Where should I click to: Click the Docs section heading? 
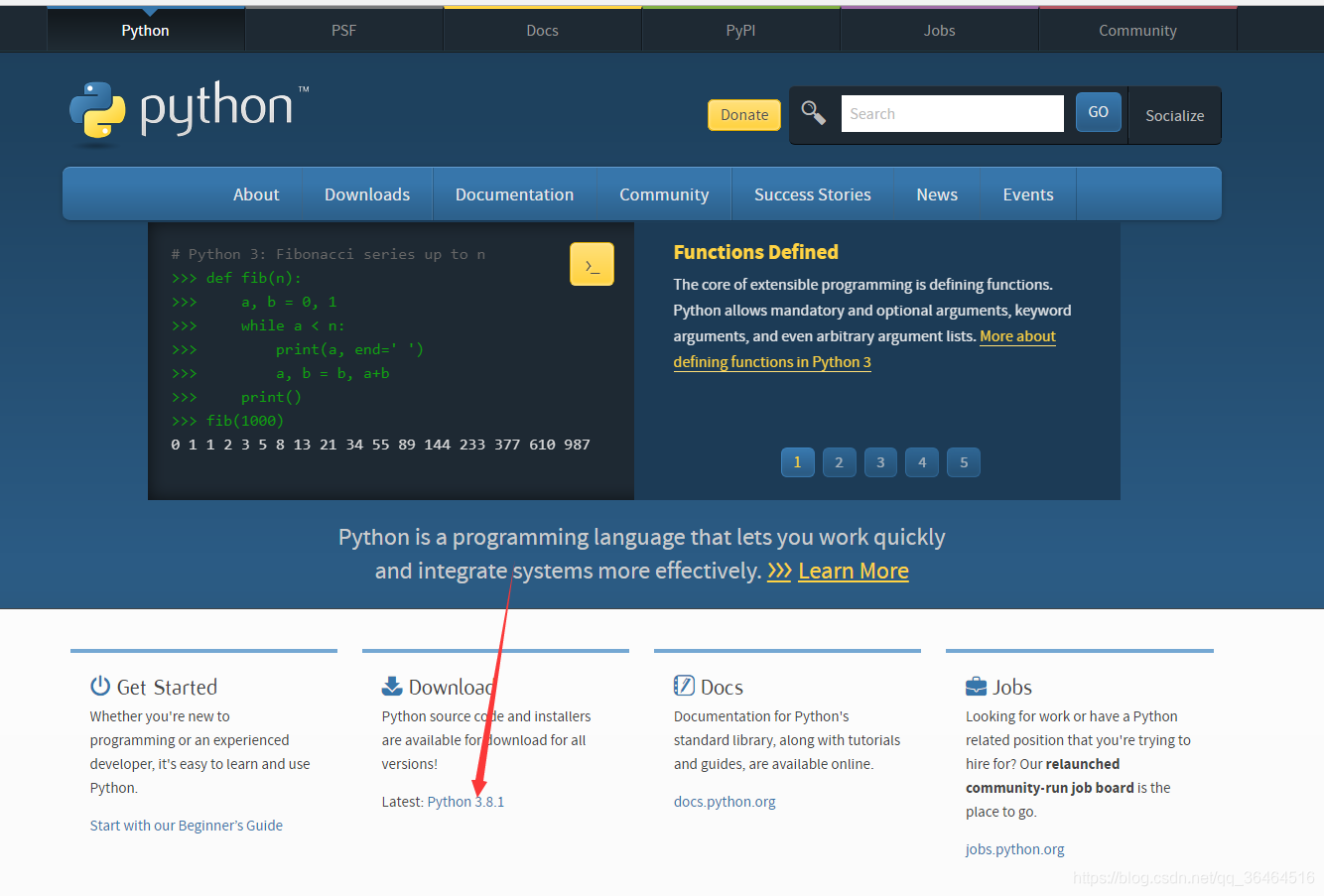point(722,687)
